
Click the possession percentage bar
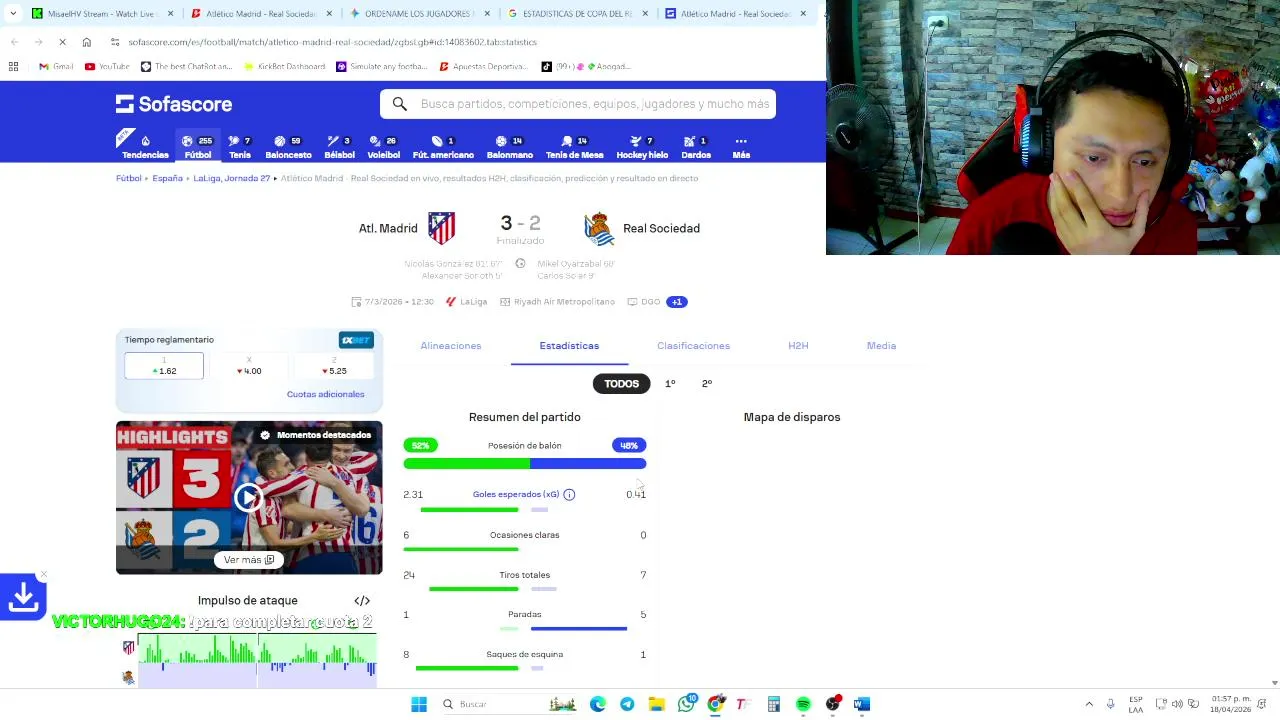click(525, 464)
